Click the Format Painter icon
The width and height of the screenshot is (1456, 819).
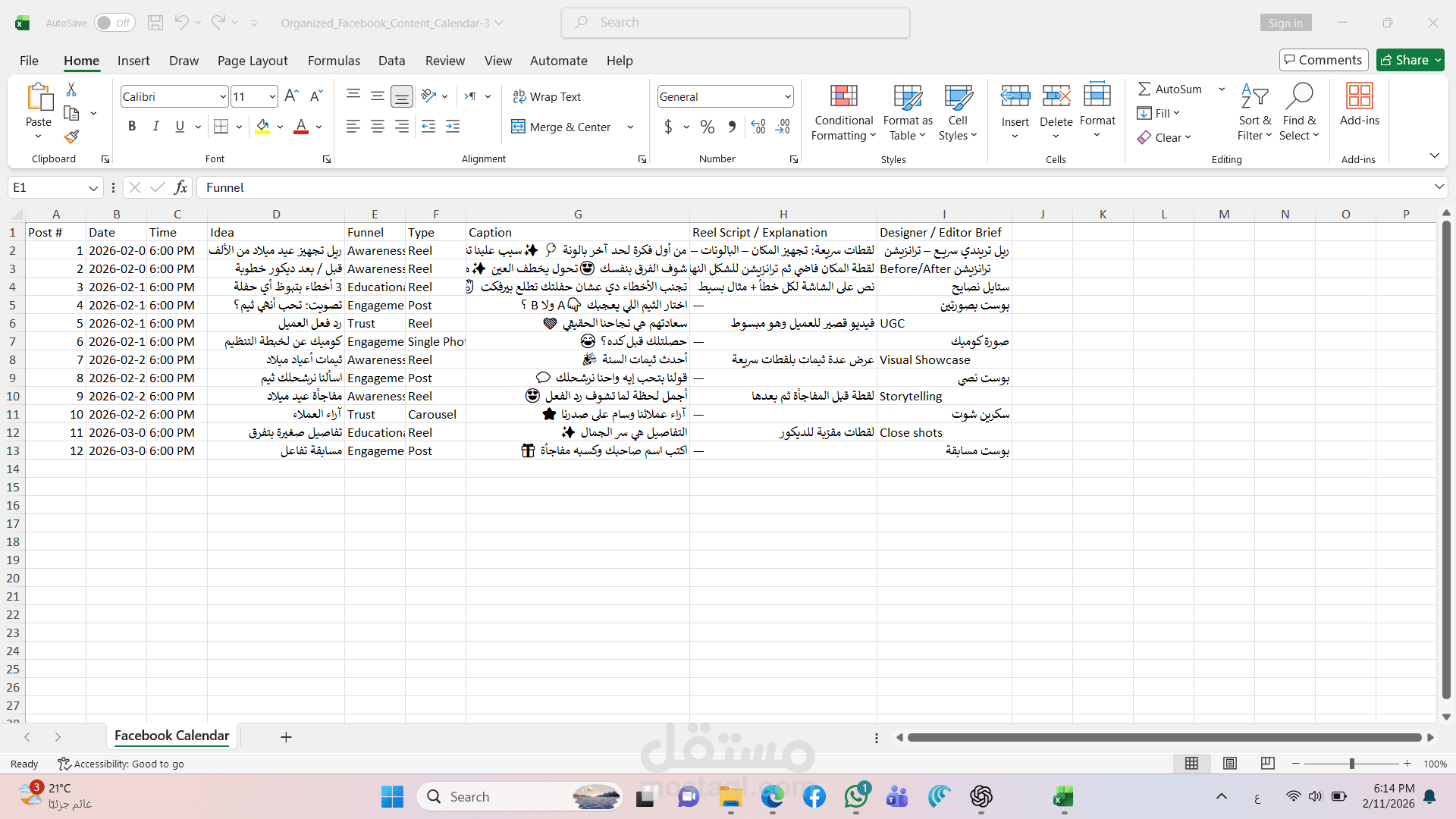coord(71,137)
